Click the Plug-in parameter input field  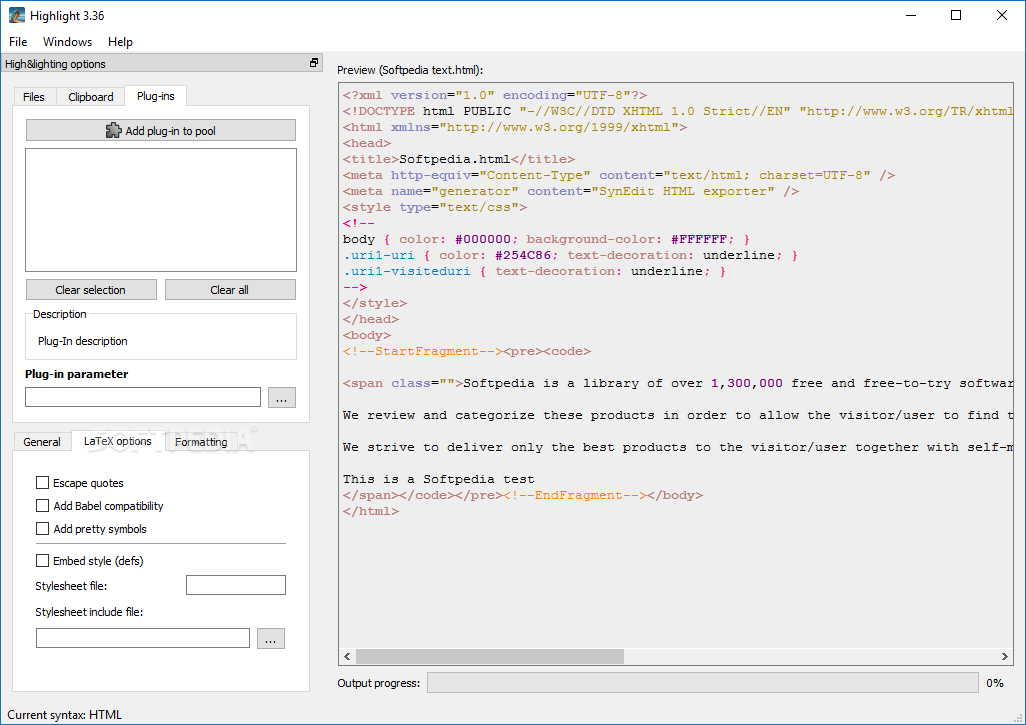143,397
